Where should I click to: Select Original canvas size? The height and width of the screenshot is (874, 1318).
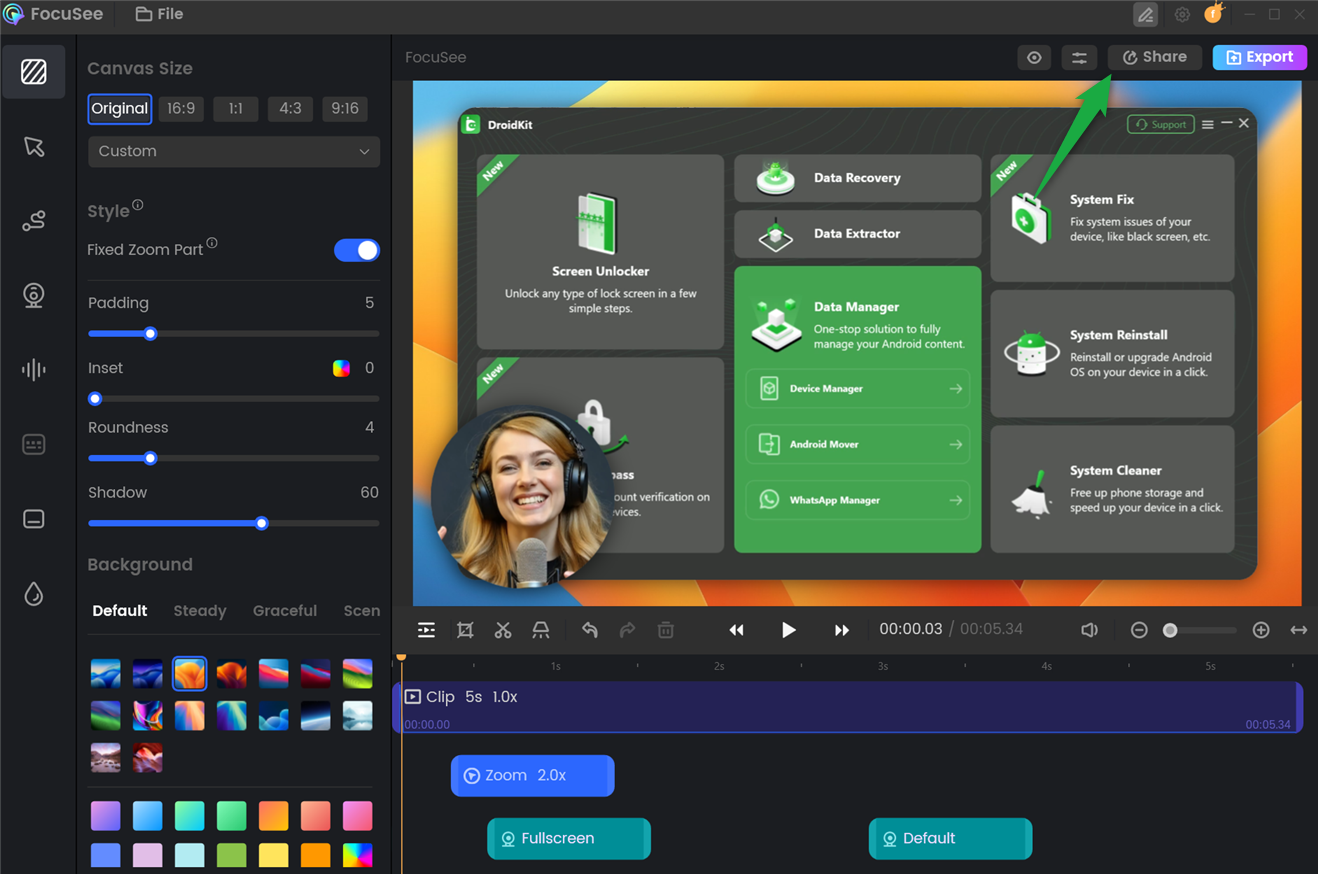point(120,108)
